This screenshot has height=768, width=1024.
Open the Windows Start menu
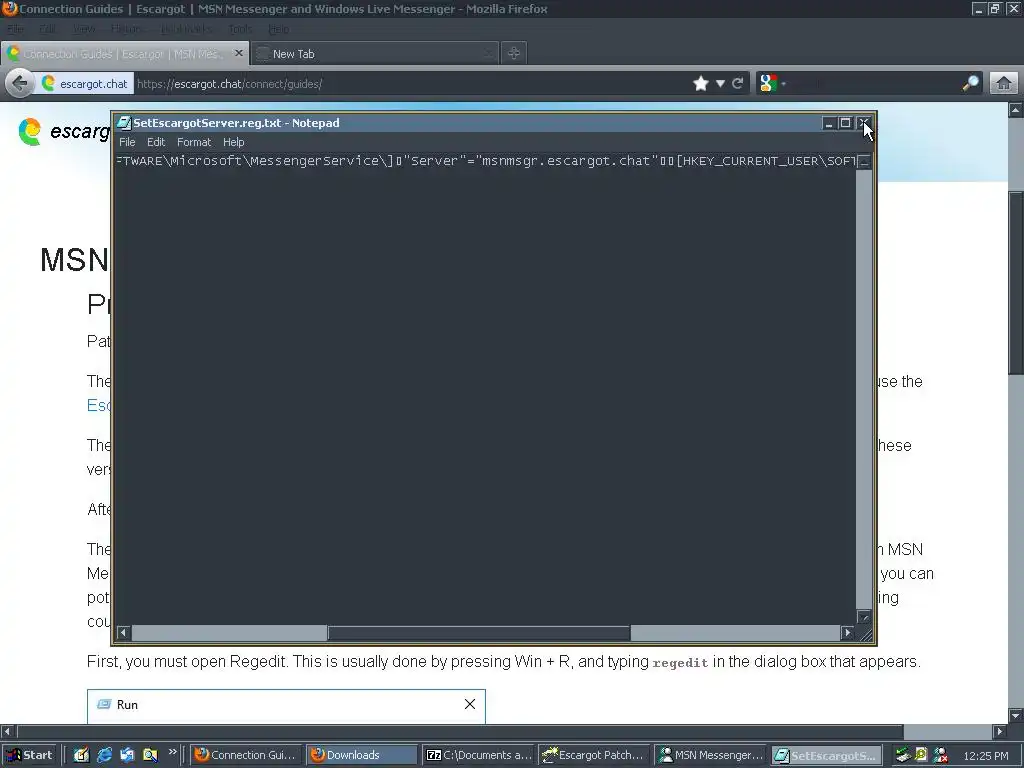point(29,755)
